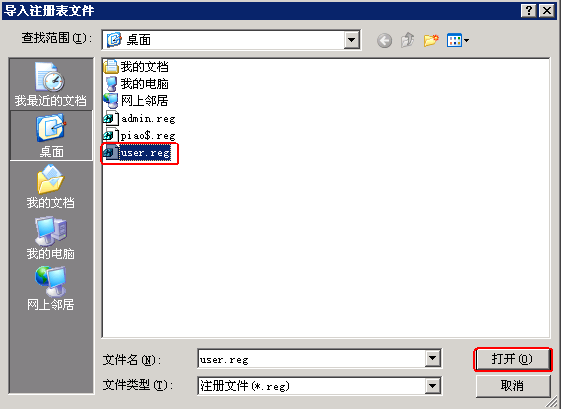Create a new folder via toolbar icon
The image size is (561, 409).
[431, 40]
